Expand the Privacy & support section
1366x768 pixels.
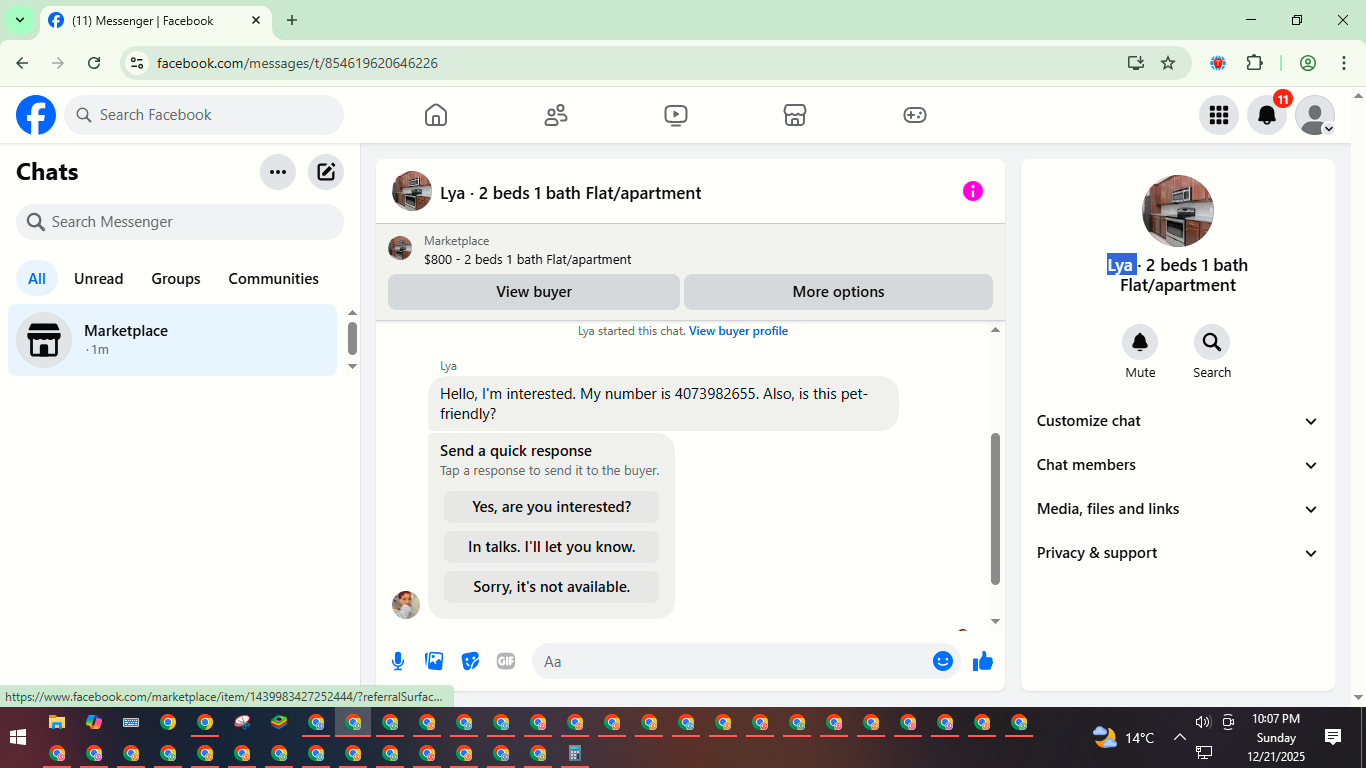1178,553
